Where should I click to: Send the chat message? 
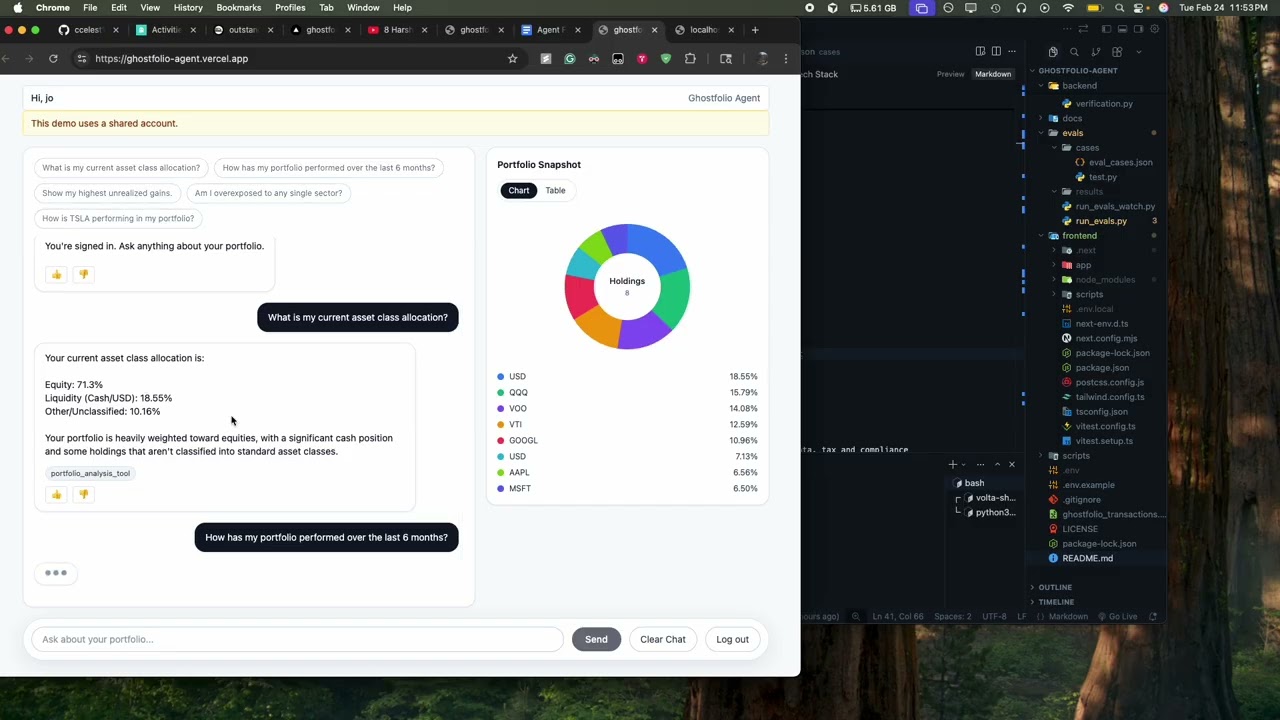tap(596, 639)
